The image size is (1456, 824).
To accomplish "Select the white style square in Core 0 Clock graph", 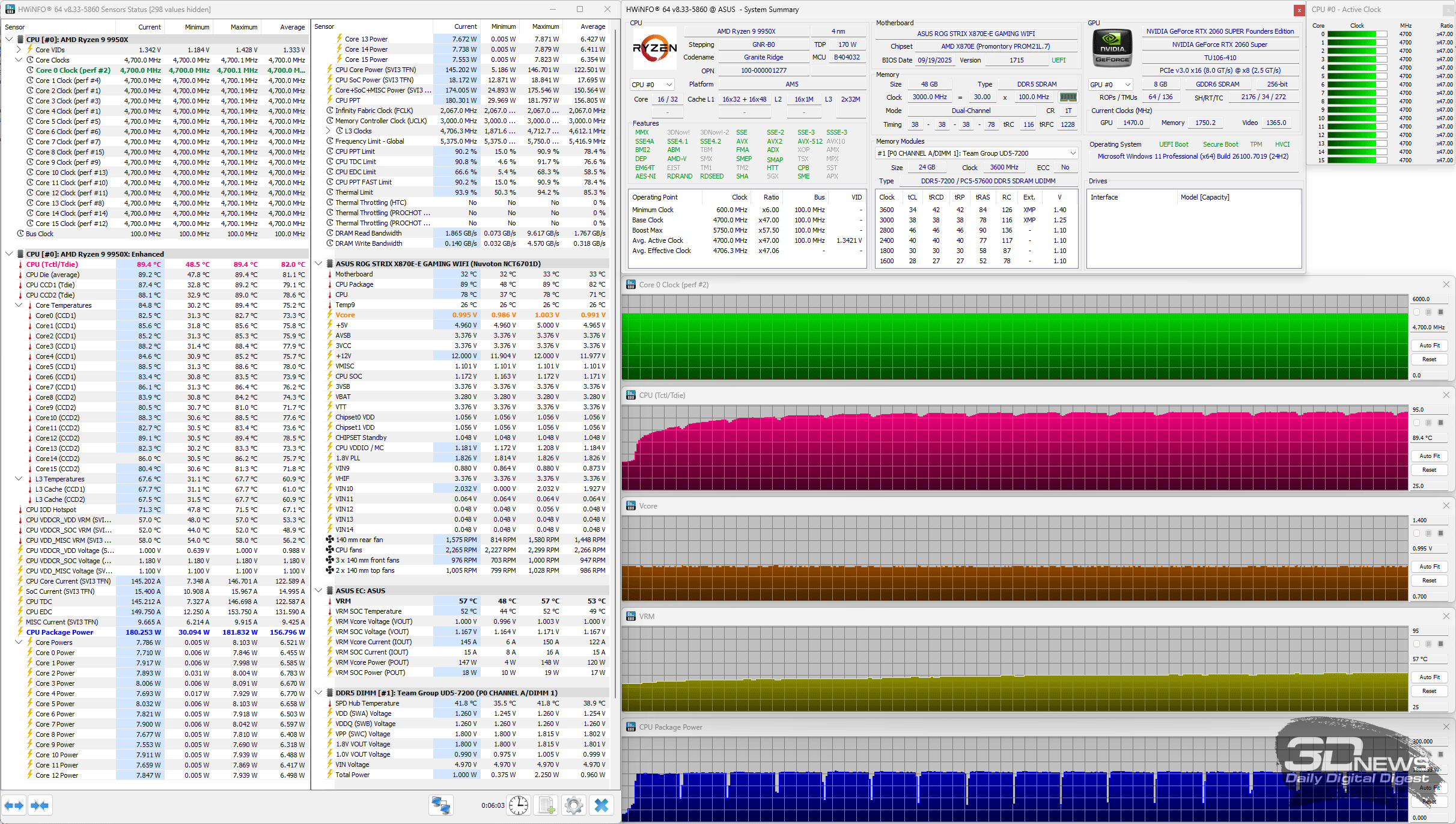I will pyautogui.click(x=1416, y=312).
